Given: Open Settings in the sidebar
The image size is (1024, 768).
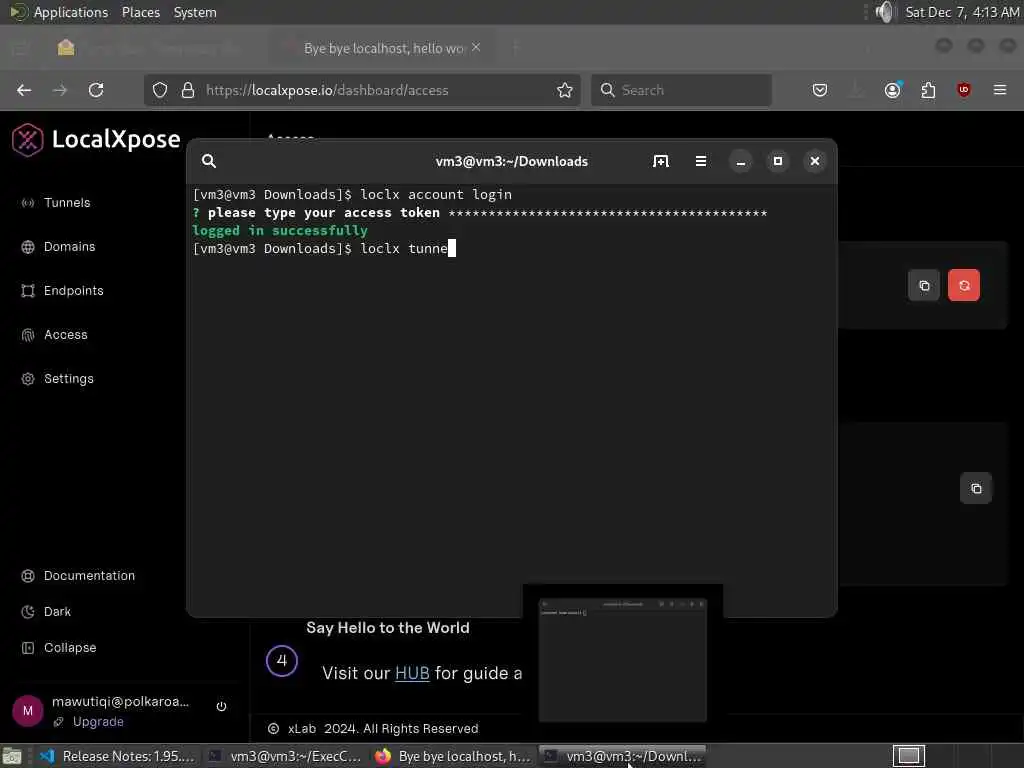Looking at the screenshot, I should 57,379.
